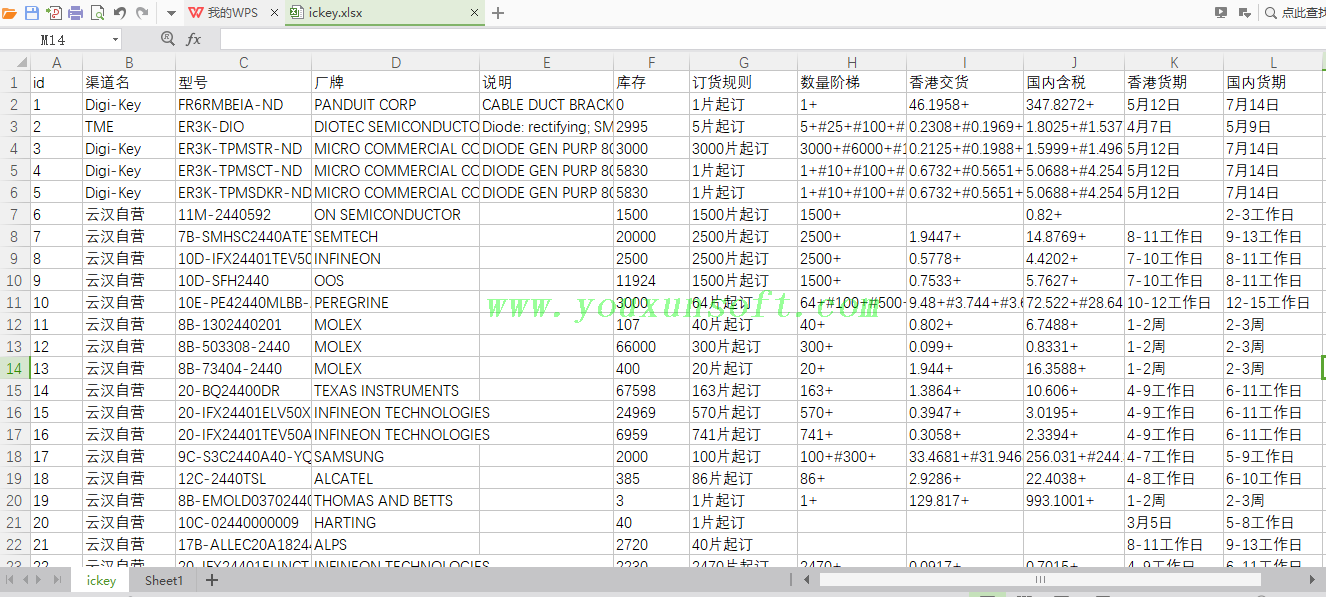Open print preview from the toolbar
This screenshot has height=597, width=1326.
(x=97, y=13)
